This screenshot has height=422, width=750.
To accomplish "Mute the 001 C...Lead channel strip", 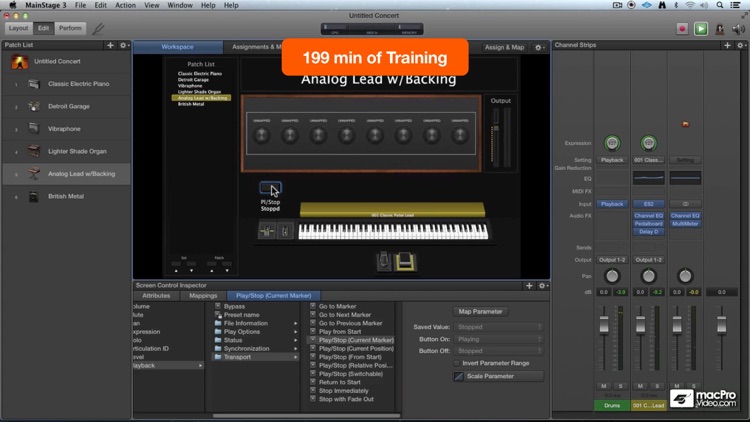I will [x=640, y=386].
